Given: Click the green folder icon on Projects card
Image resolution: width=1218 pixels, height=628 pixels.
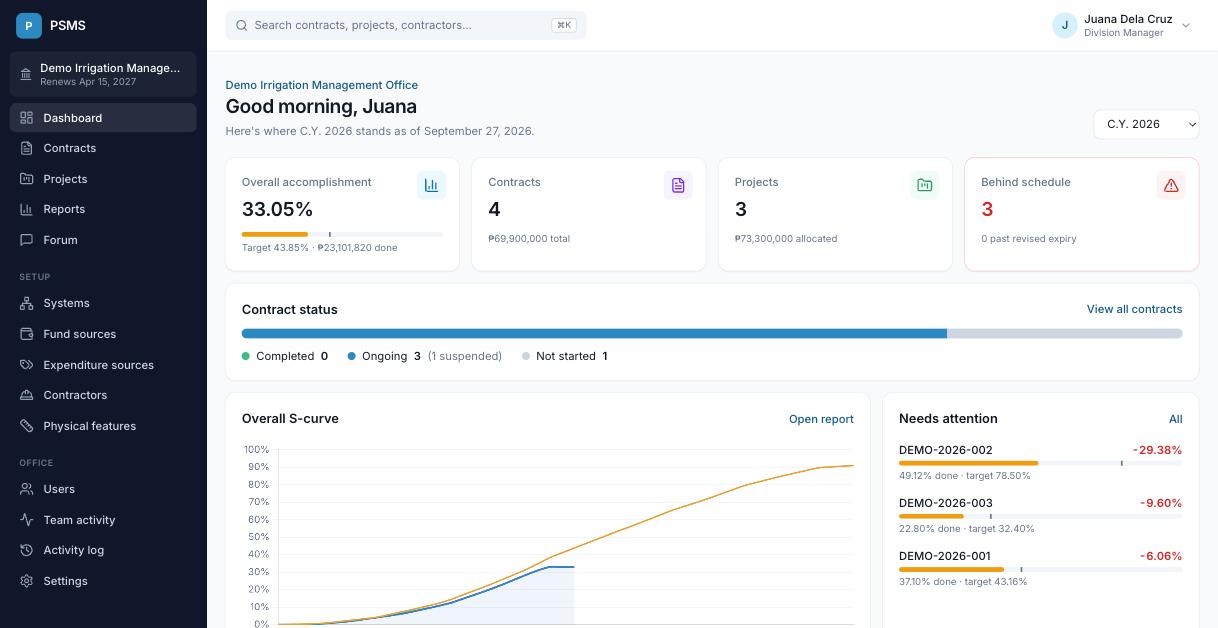Looking at the screenshot, I should (x=924, y=185).
